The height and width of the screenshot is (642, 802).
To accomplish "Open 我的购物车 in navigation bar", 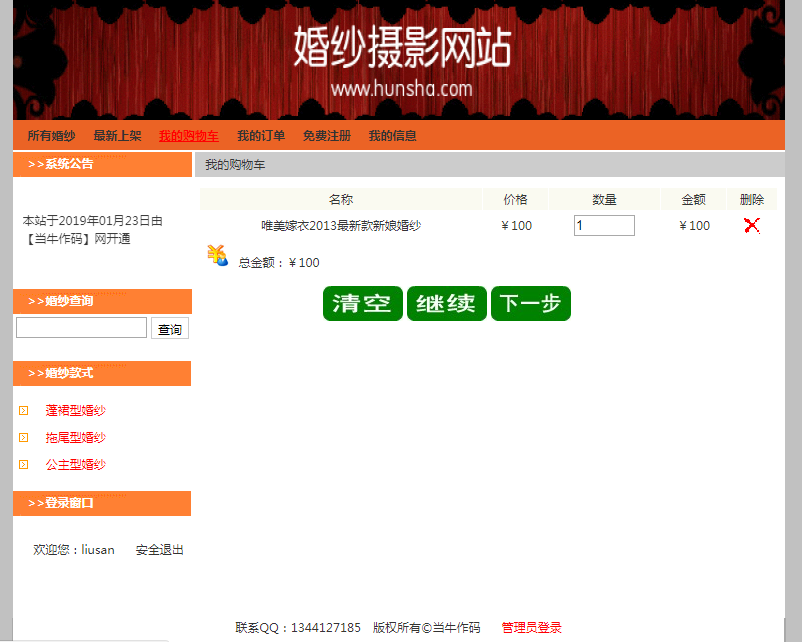I will coord(189,136).
